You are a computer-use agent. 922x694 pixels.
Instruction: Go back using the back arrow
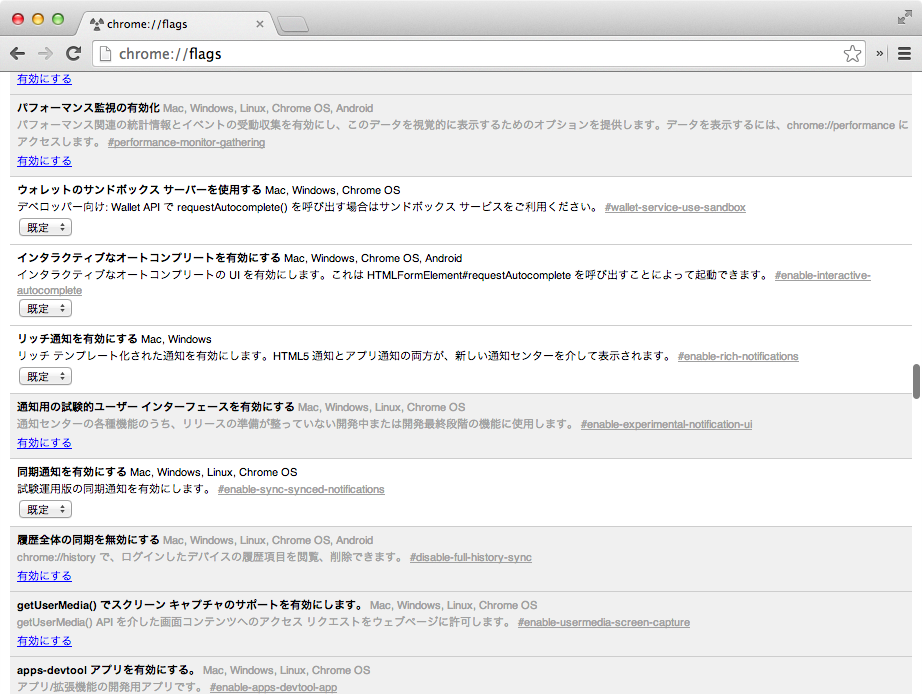[x=18, y=54]
